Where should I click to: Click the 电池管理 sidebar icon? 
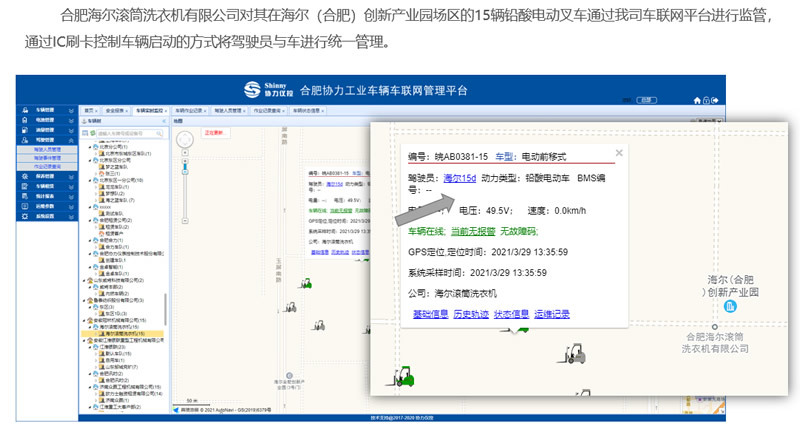point(25,120)
